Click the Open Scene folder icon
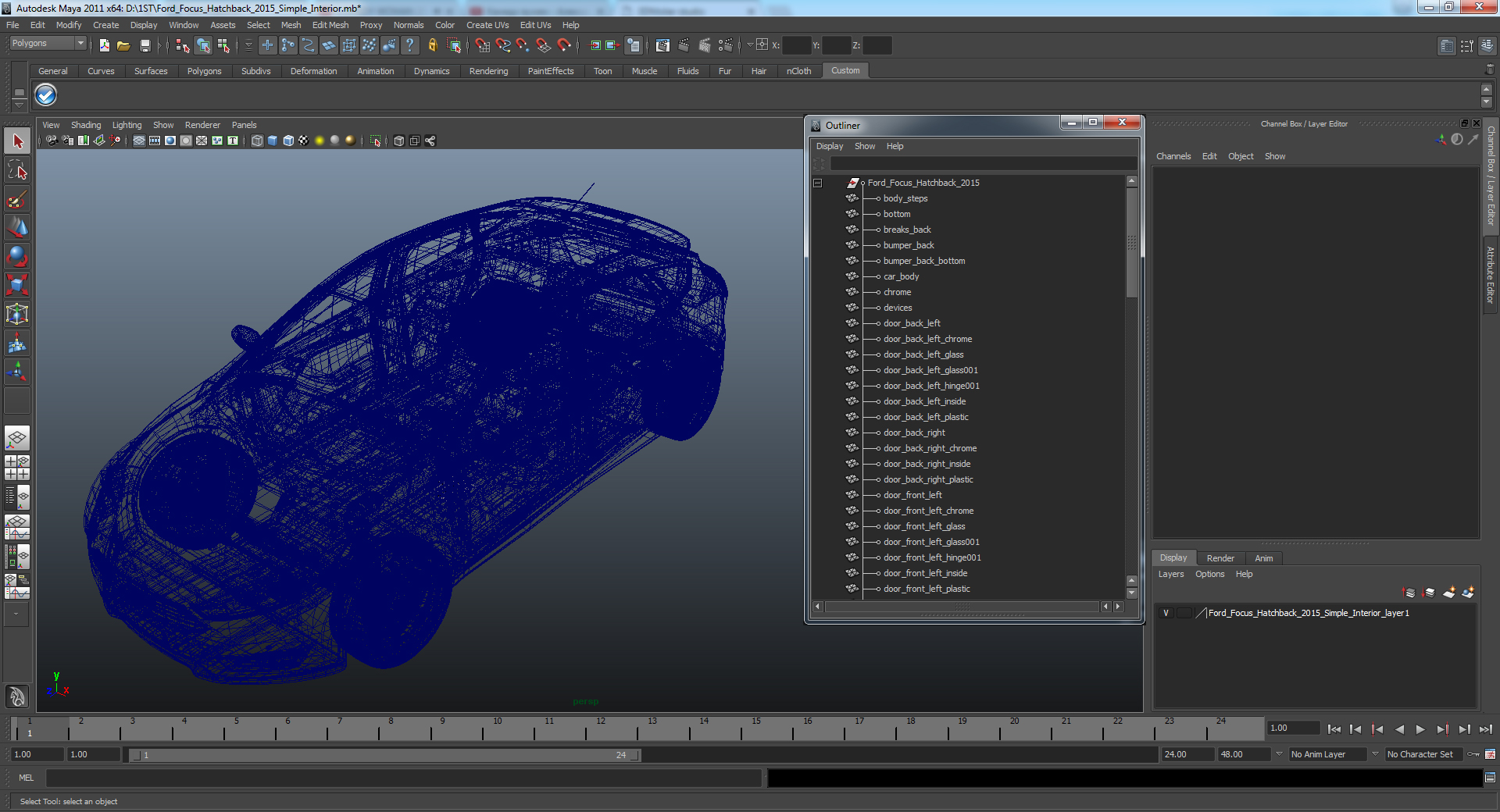Screen dimensions: 1500x812 (123, 45)
